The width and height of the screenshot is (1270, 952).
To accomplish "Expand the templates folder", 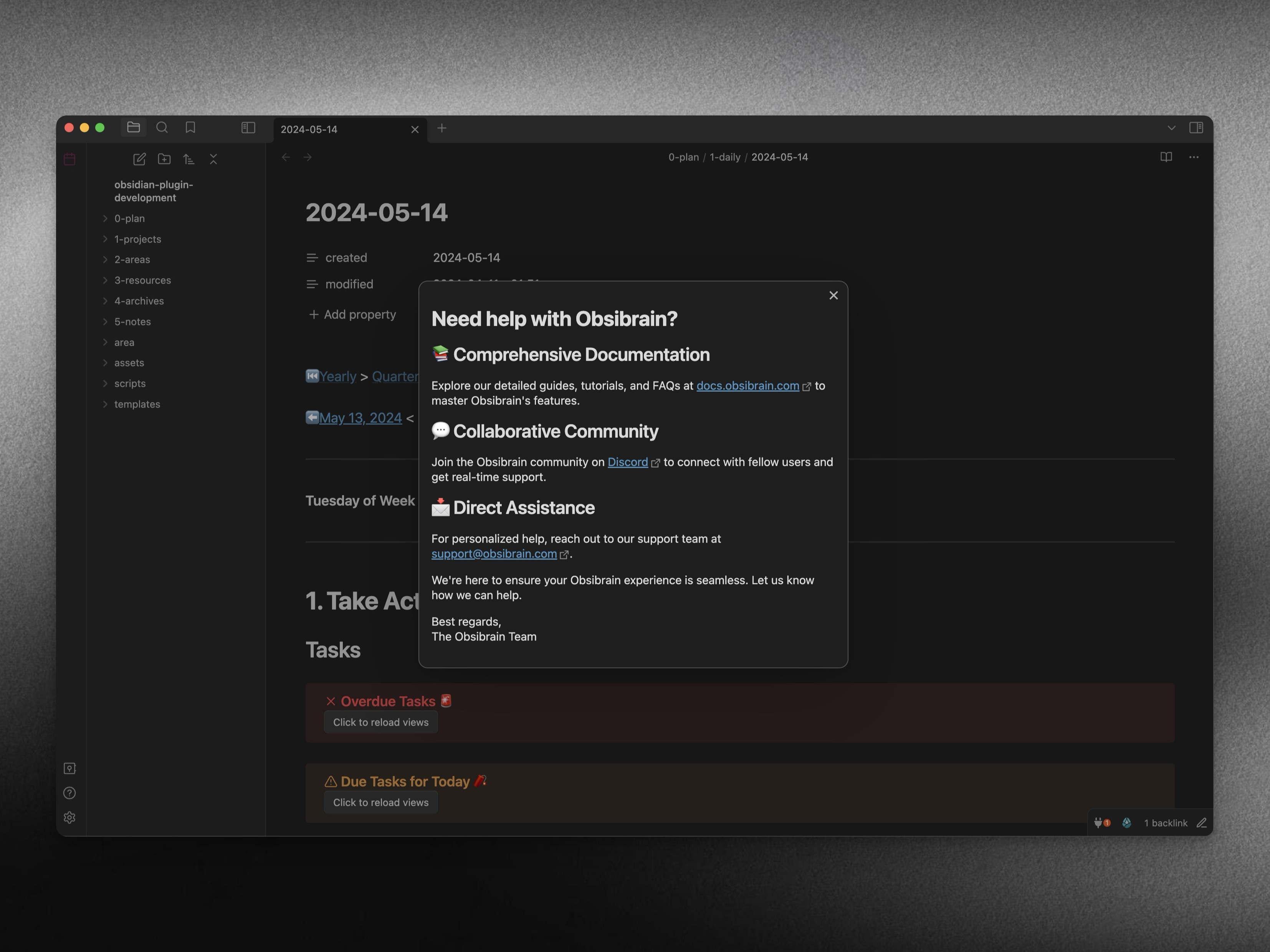I will tap(137, 404).
